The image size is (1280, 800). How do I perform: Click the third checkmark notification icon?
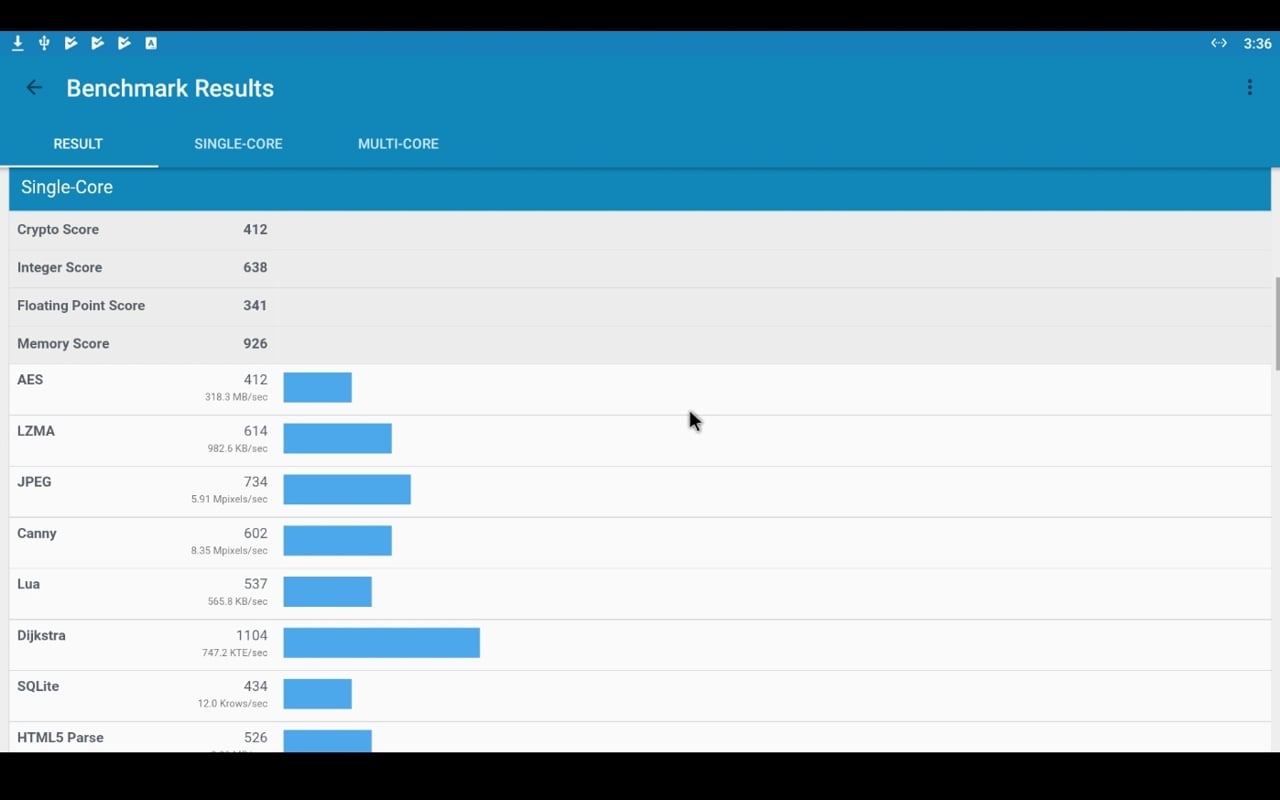point(124,43)
